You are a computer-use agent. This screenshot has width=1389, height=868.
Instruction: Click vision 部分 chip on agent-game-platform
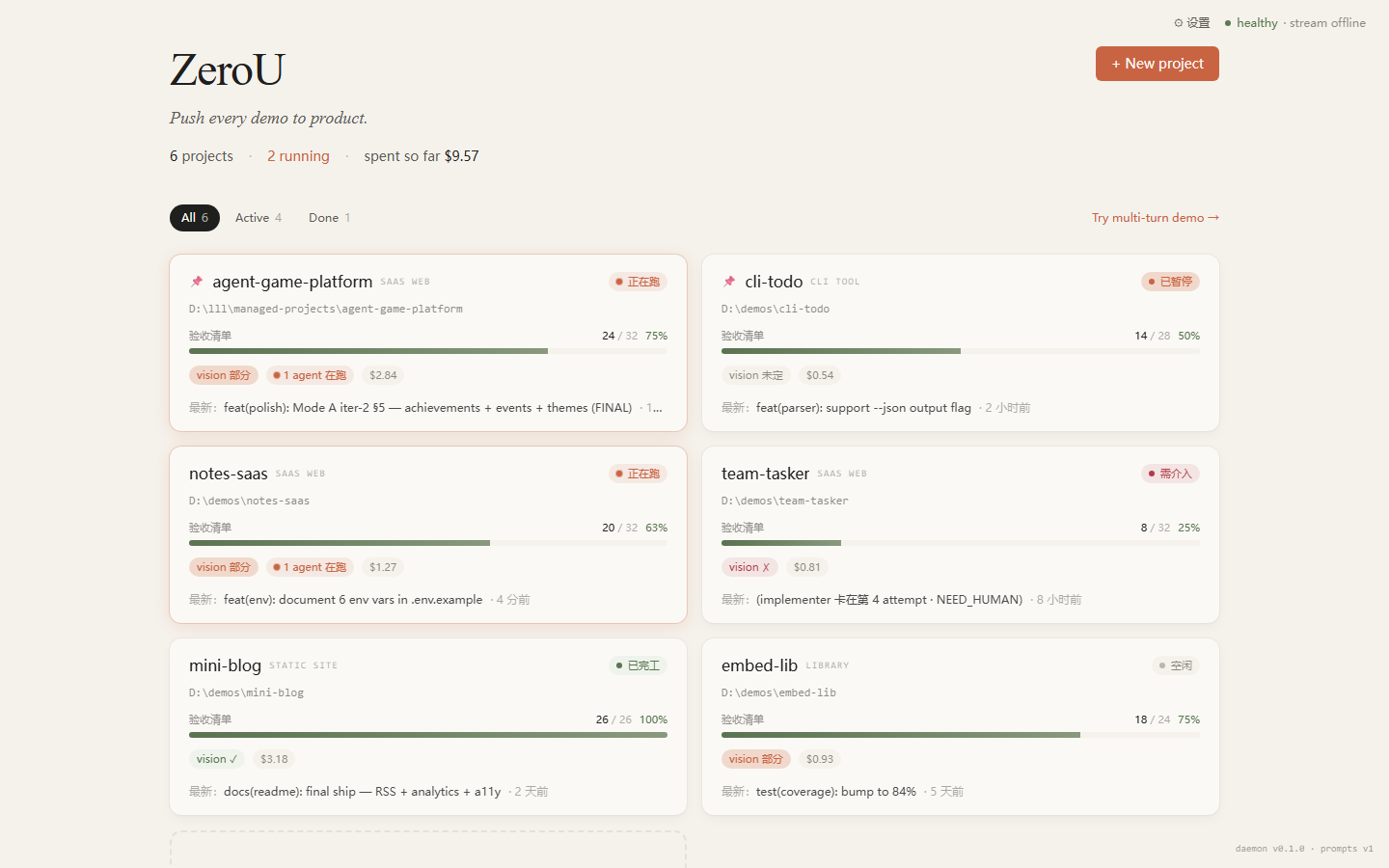click(x=224, y=375)
